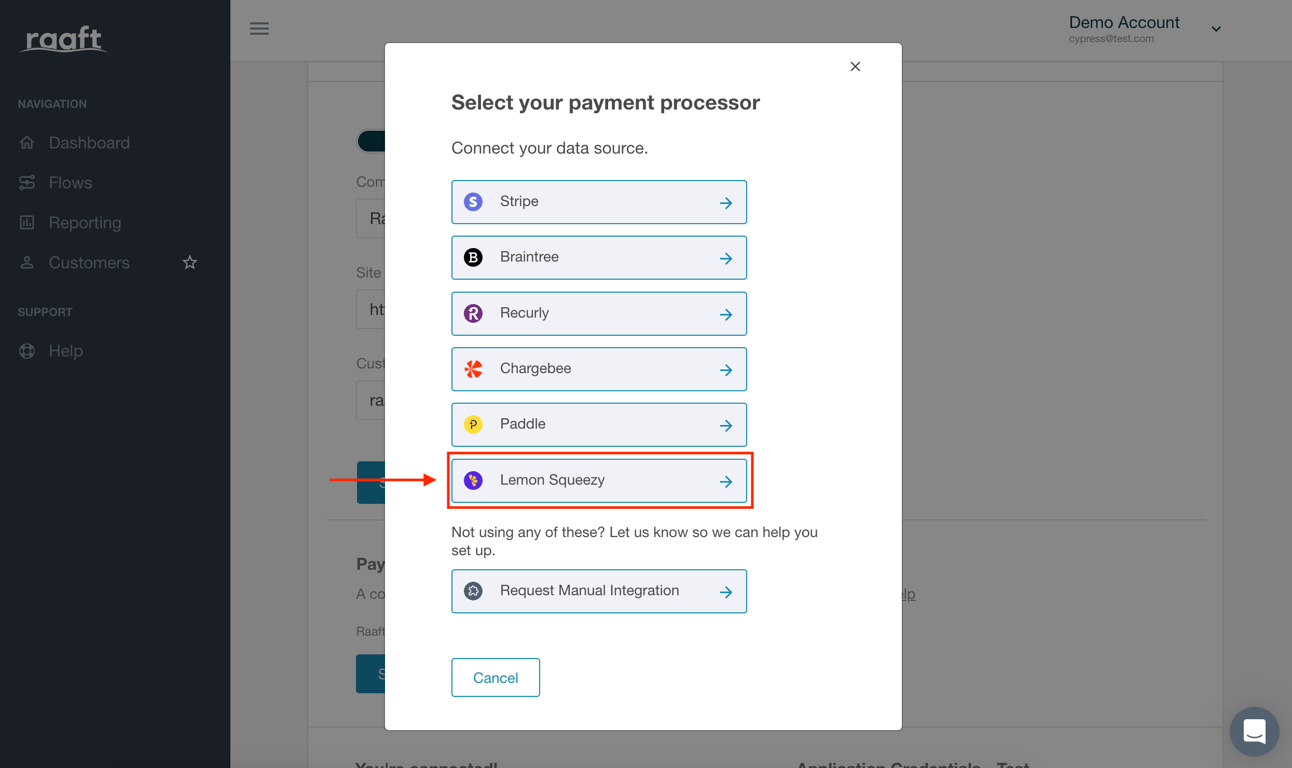Open Help under Support
Image resolution: width=1292 pixels, height=768 pixels.
(65, 351)
